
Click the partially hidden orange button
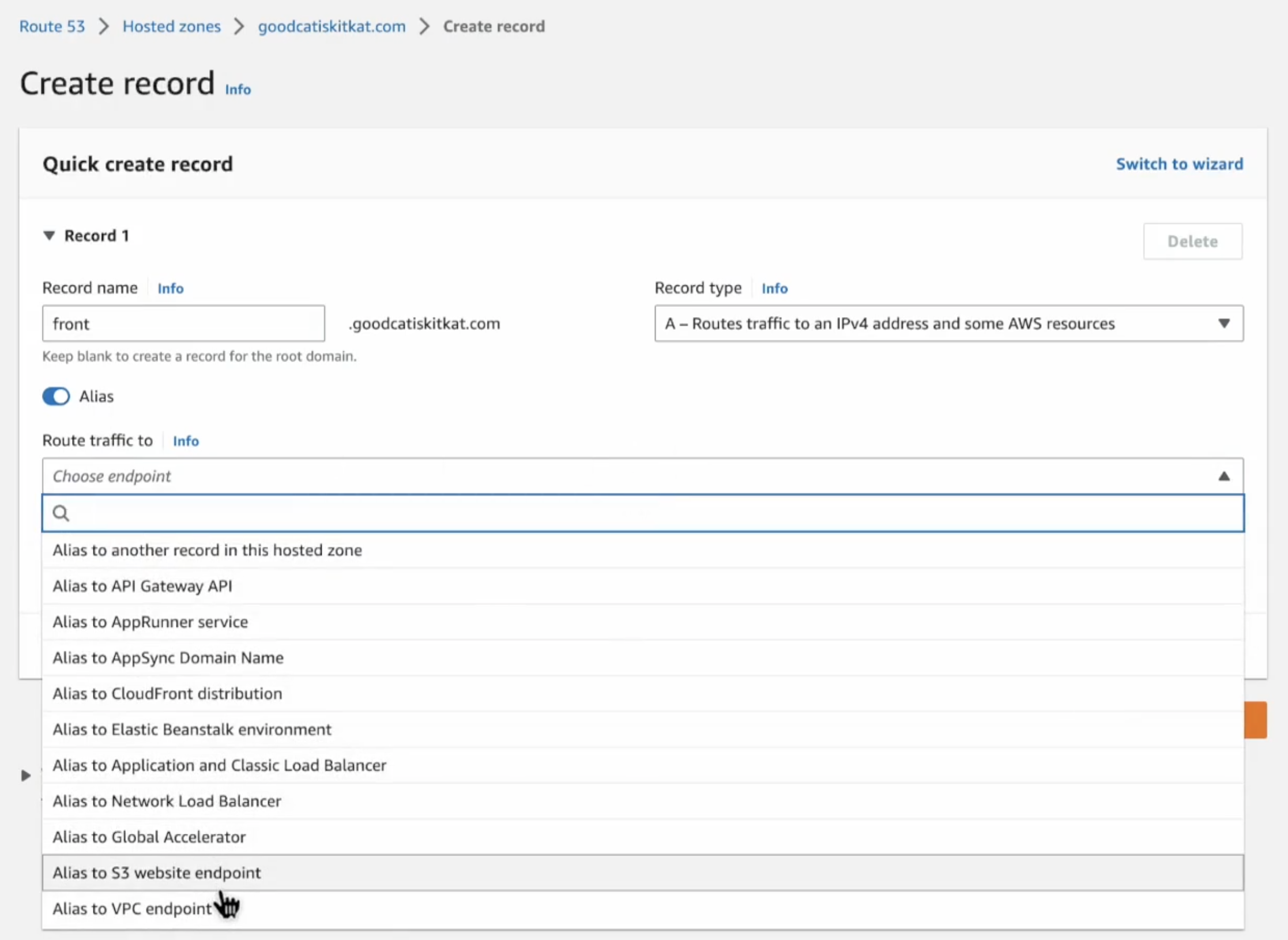pos(1255,720)
